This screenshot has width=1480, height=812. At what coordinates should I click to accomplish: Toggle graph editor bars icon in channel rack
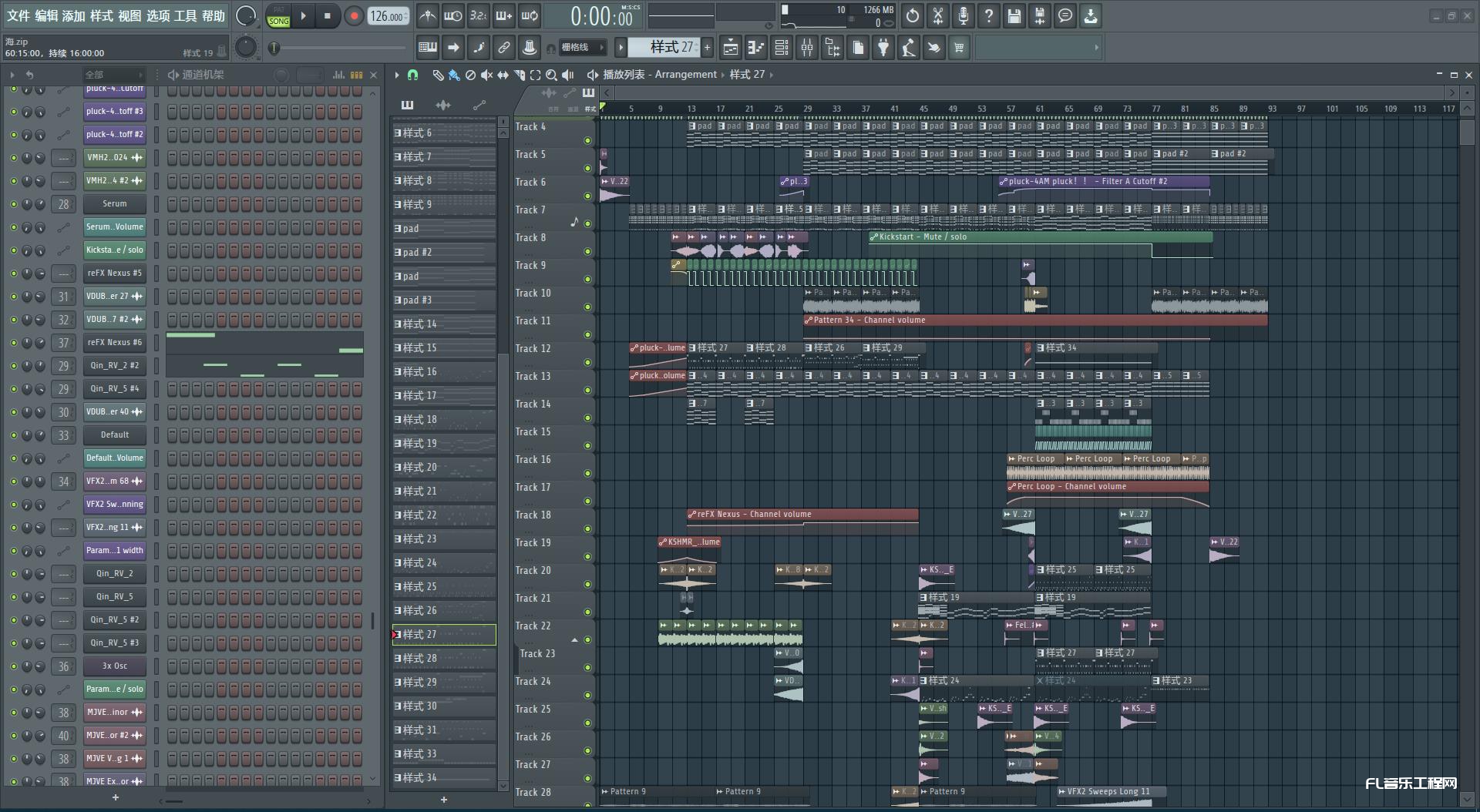[x=338, y=75]
